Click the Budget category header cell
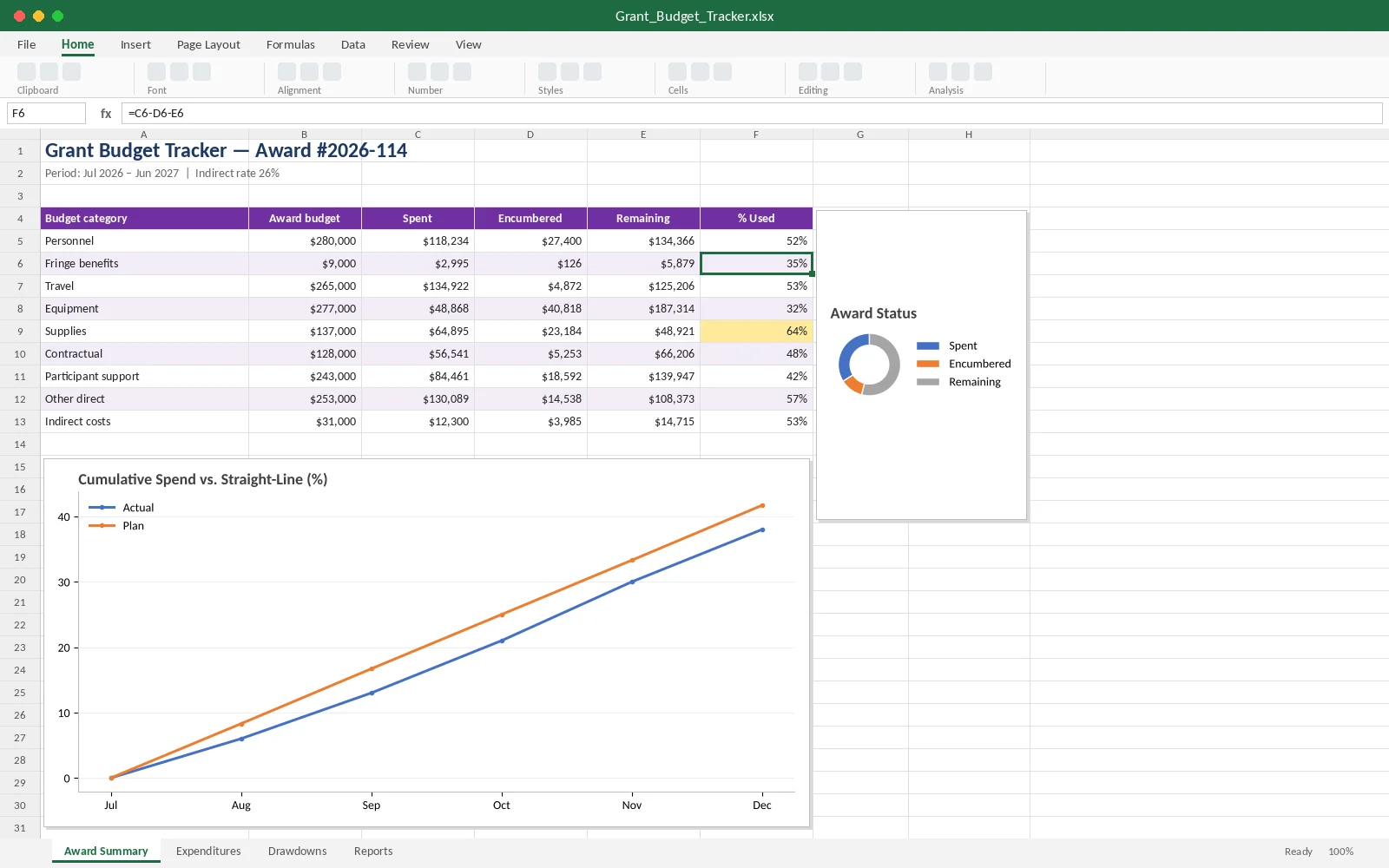The width and height of the screenshot is (1389, 868). [x=144, y=218]
